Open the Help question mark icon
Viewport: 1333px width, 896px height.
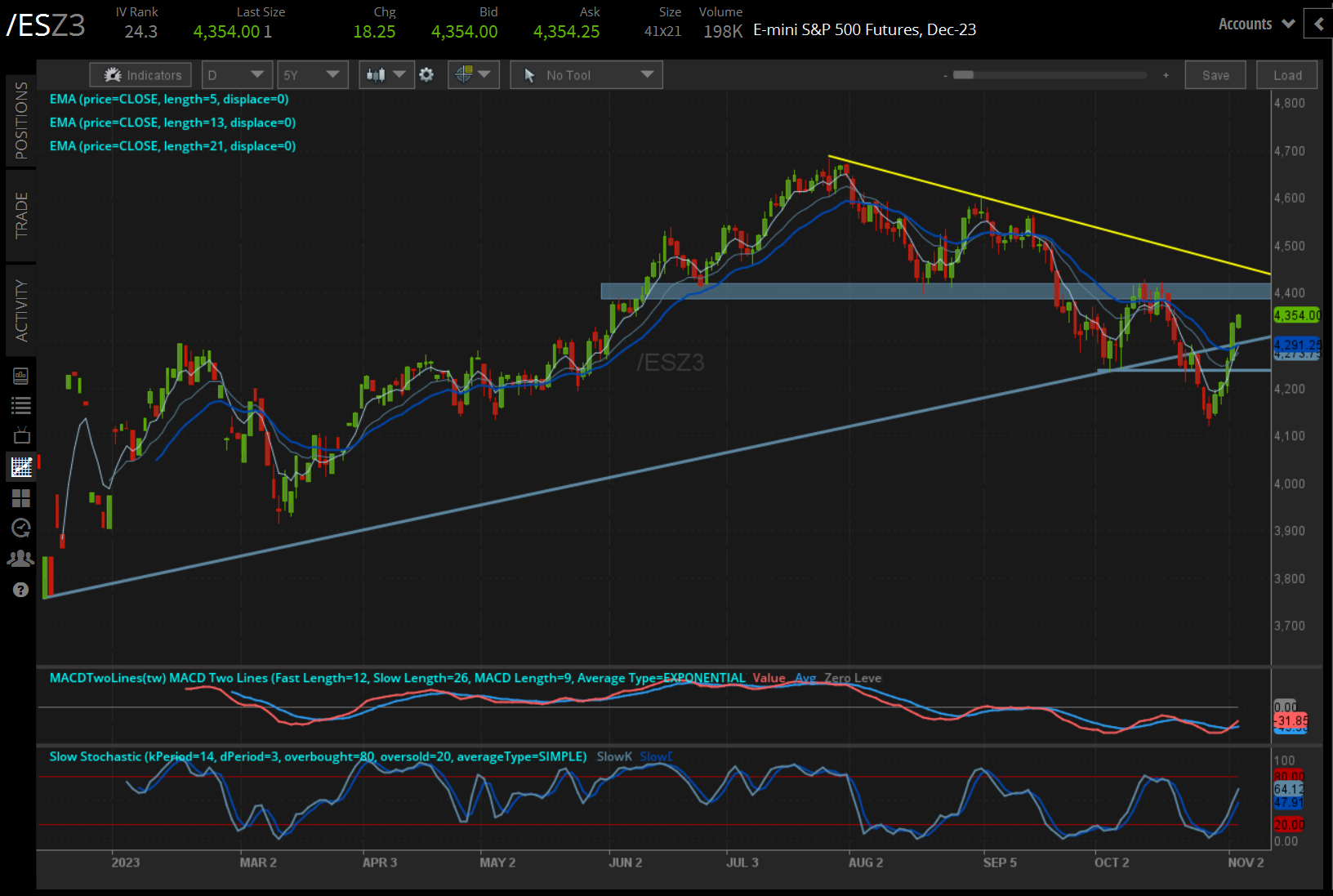pos(21,589)
